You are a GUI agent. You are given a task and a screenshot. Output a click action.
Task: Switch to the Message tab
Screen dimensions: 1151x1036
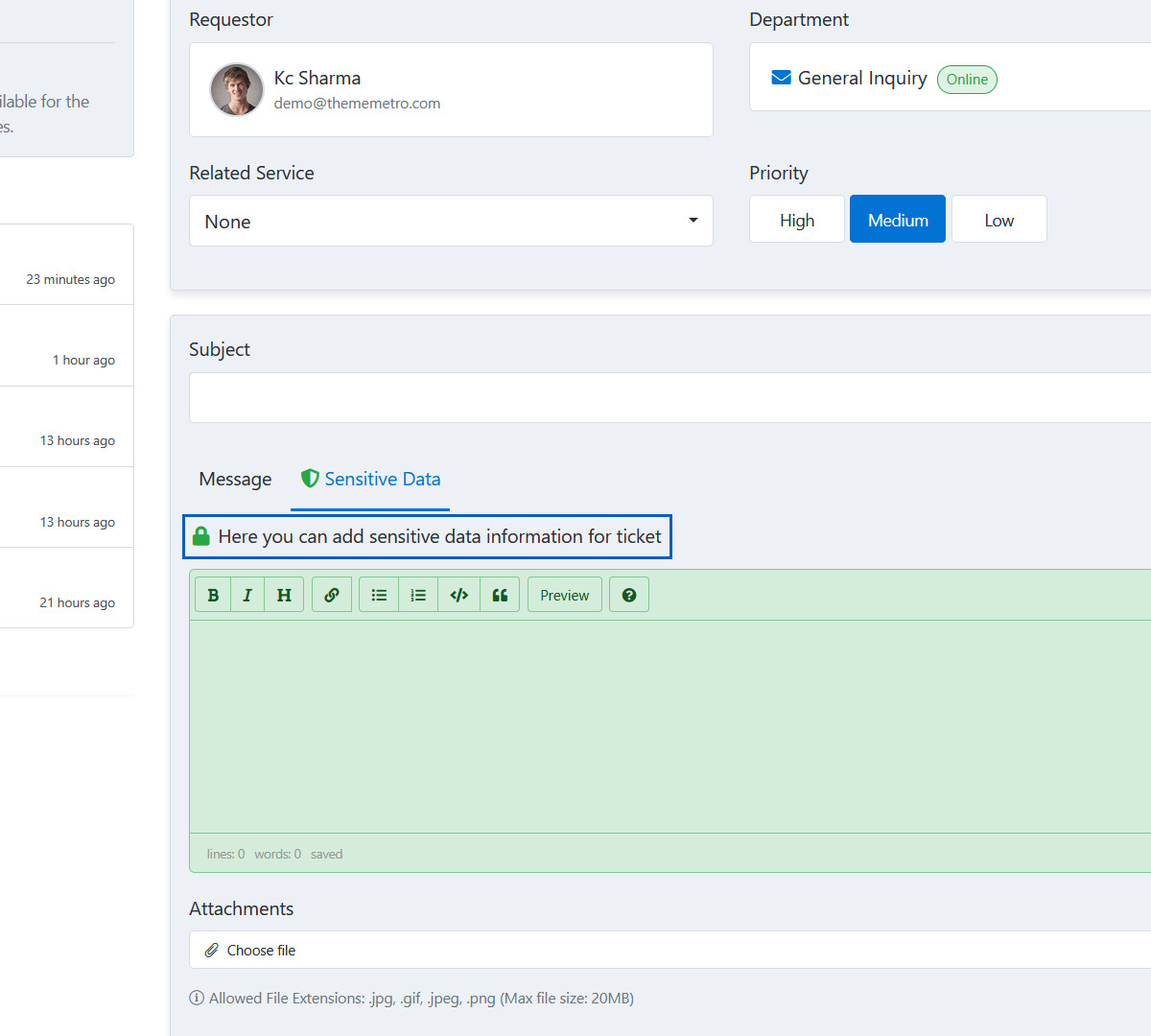(x=235, y=480)
